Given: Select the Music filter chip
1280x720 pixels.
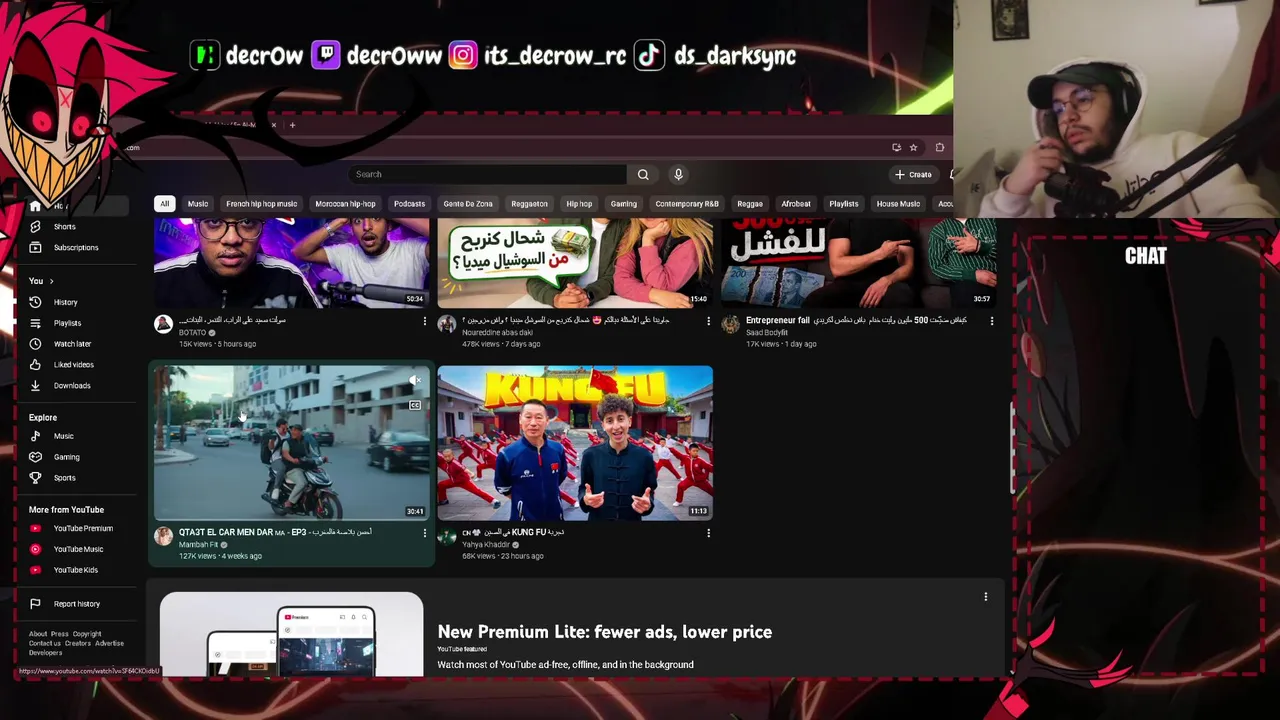Looking at the screenshot, I should tap(198, 204).
